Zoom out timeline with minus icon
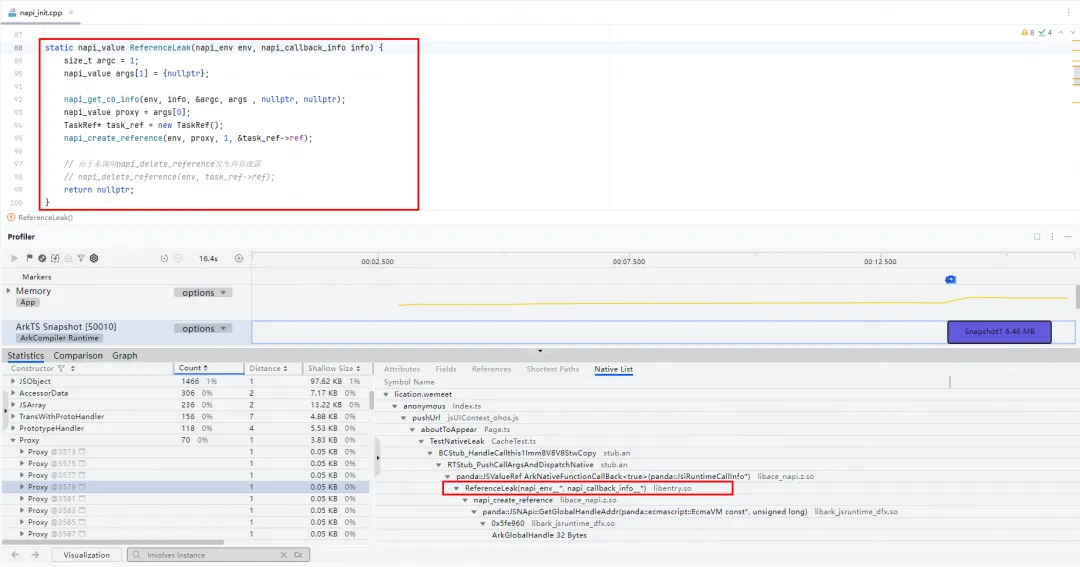1080x567 pixels. click(x=178, y=258)
